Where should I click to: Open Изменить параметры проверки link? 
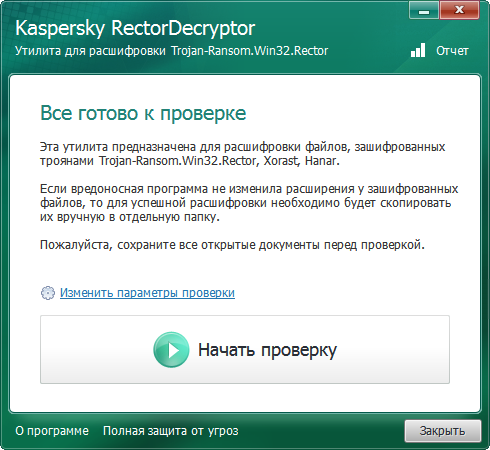pyautogui.click(x=147, y=293)
